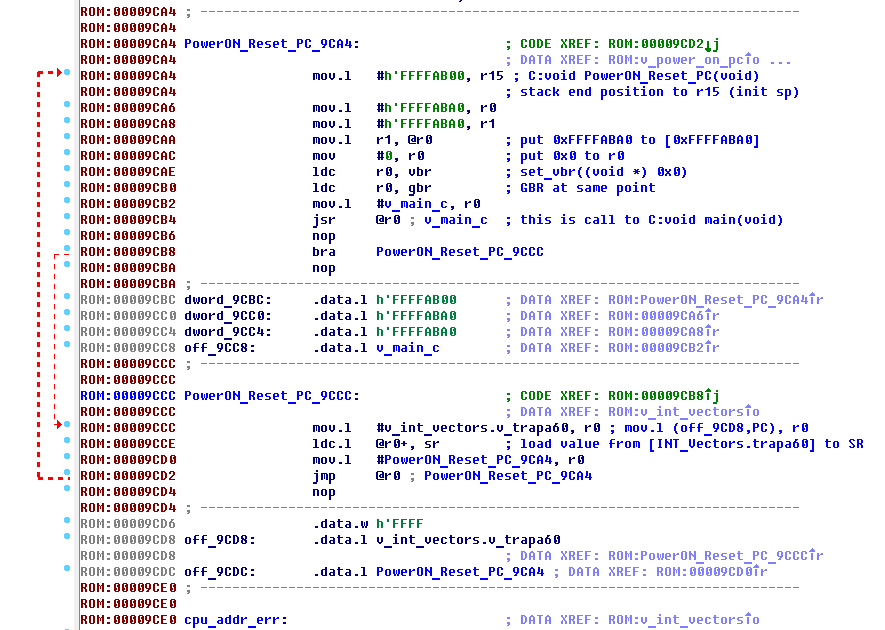This screenshot has width=885, height=630.
Task: Toggle breakpoint at ldc r0, gbr line
Action: (66, 186)
